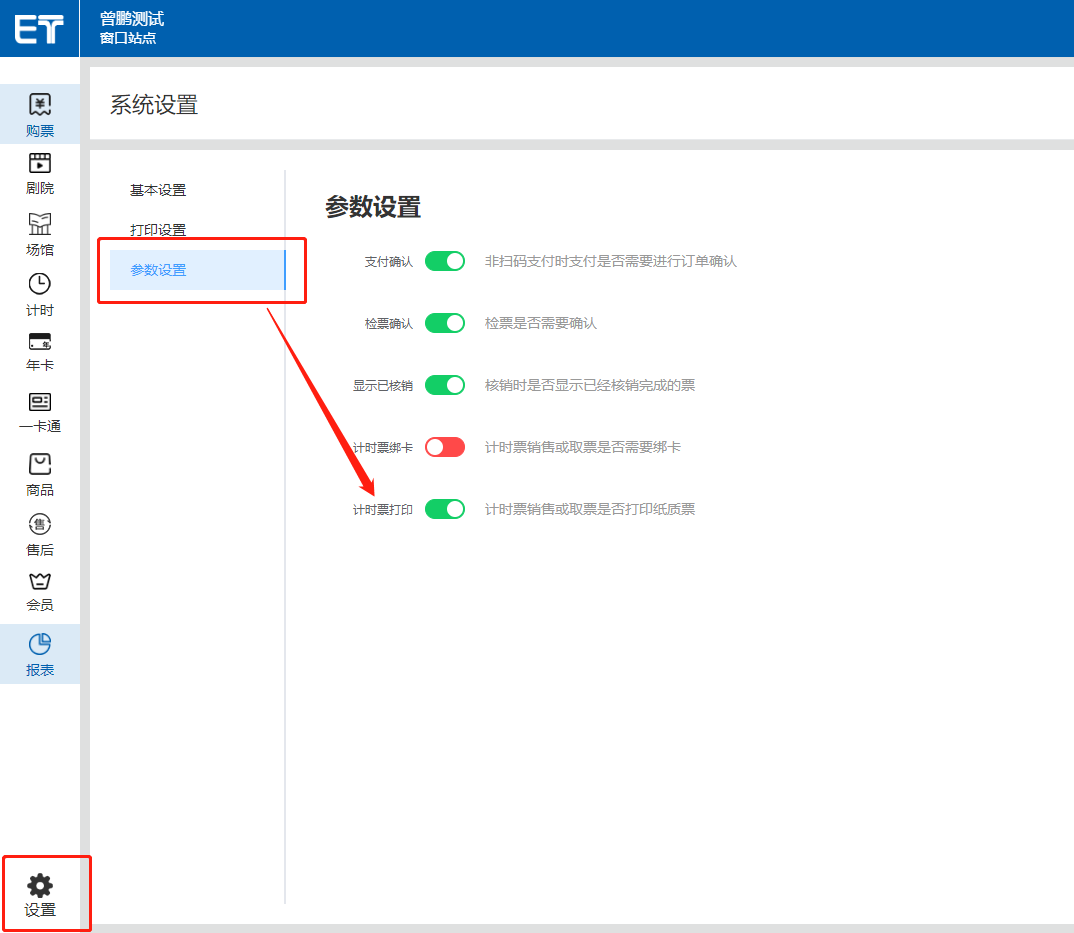Image resolution: width=1074 pixels, height=933 pixels.
Task: Select the 参数设置 tab
Action: pos(158,270)
